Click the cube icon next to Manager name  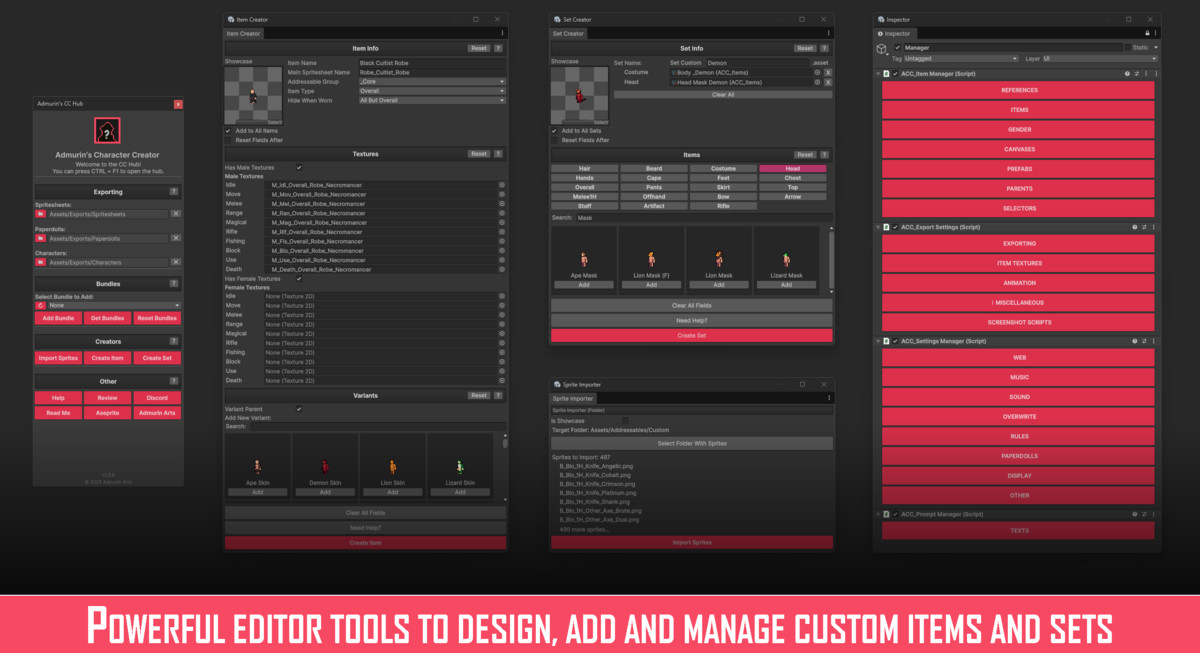click(882, 48)
